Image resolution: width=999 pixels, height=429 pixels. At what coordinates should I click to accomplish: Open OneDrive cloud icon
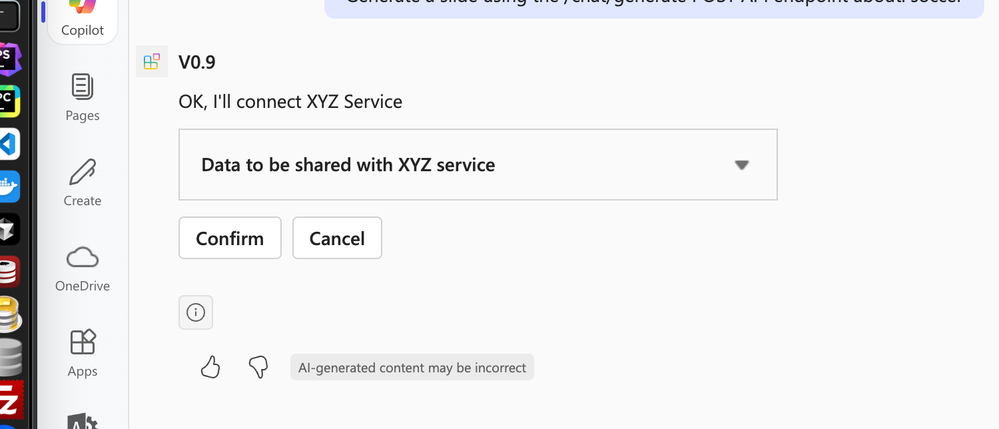82,268
